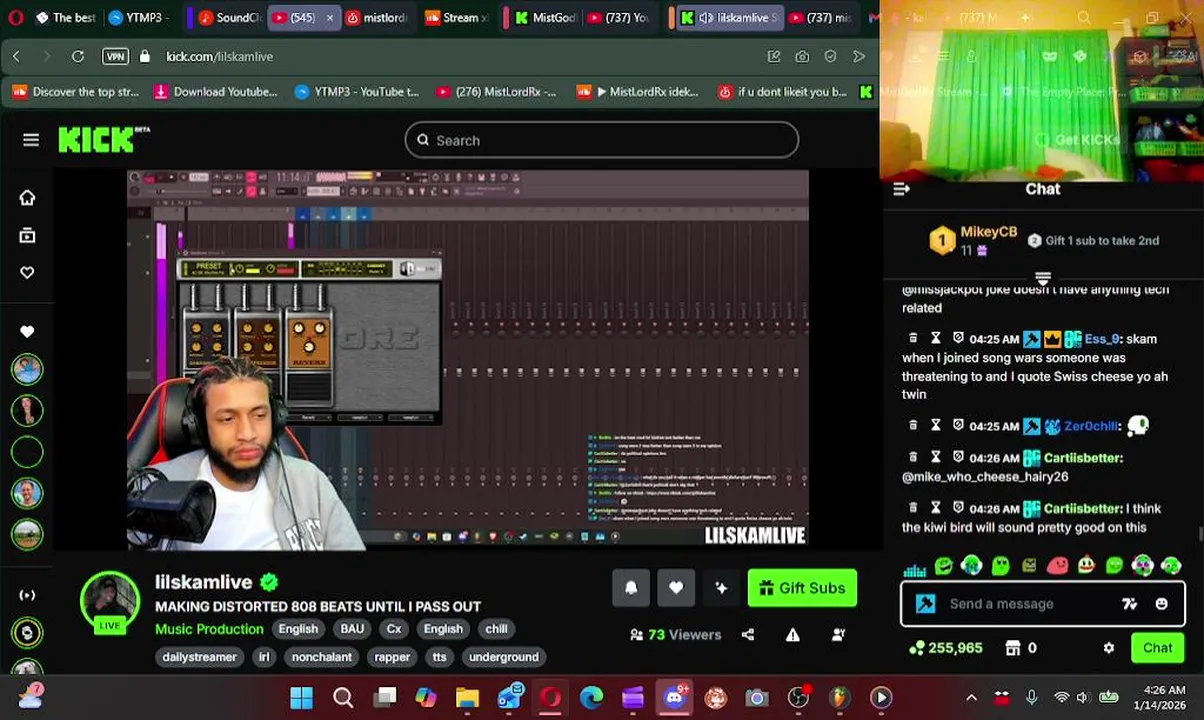
Task: Collapse the chat panel
Action: coord(901,189)
